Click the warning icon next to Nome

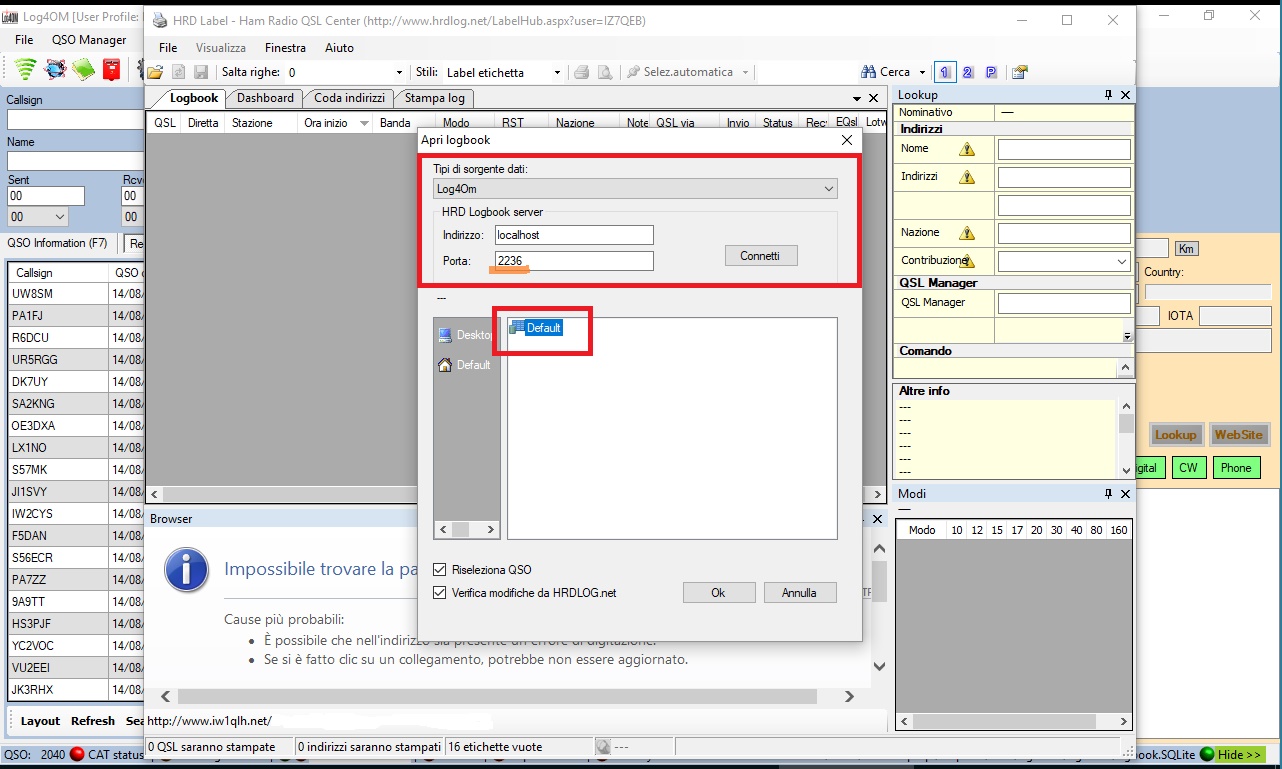click(x=967, y=149)
